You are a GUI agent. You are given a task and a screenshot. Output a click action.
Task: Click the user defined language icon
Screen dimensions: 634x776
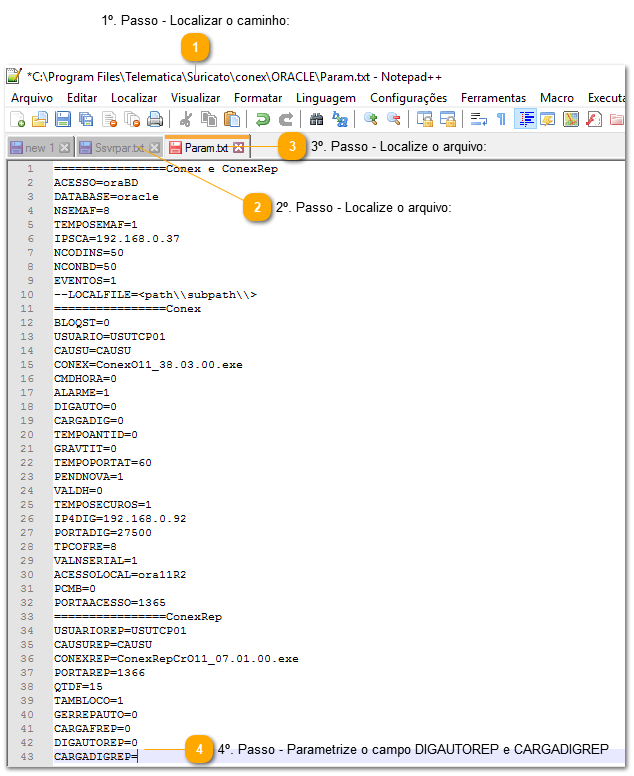(x=548, y=119)
